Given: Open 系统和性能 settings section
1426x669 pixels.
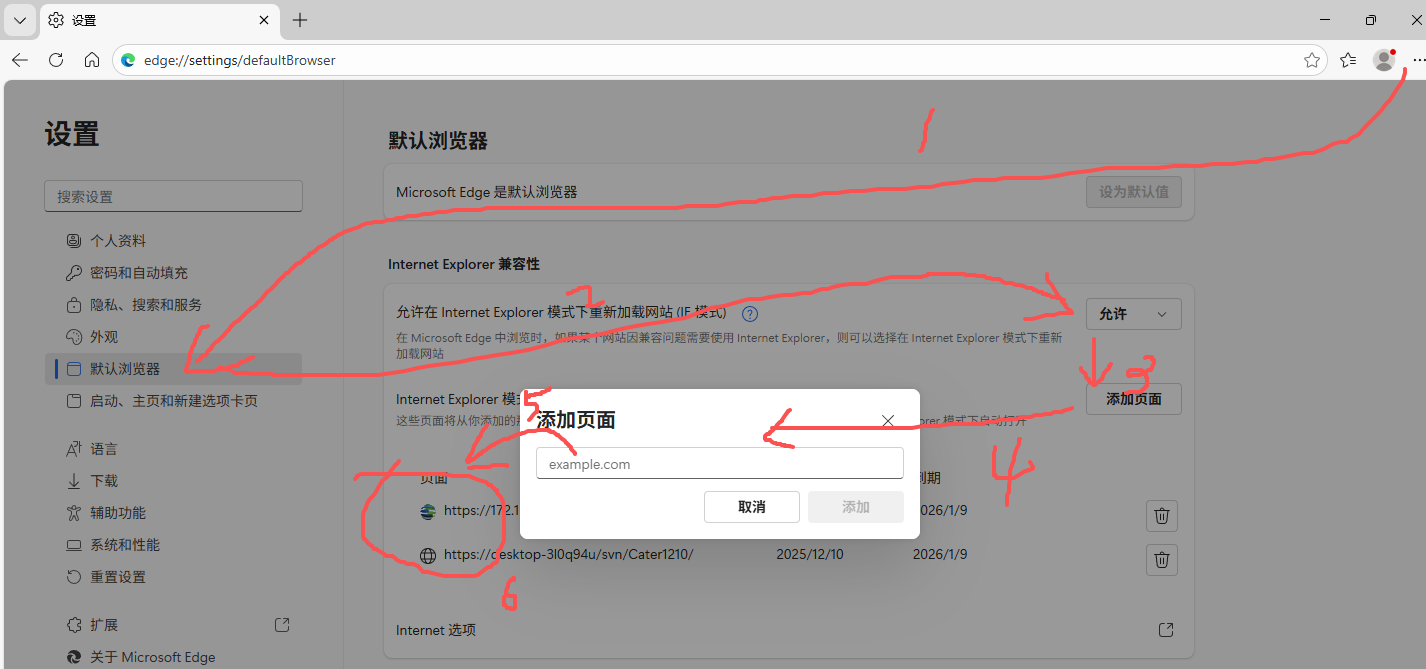Looking at the screenshot, I should click(173, 545).
